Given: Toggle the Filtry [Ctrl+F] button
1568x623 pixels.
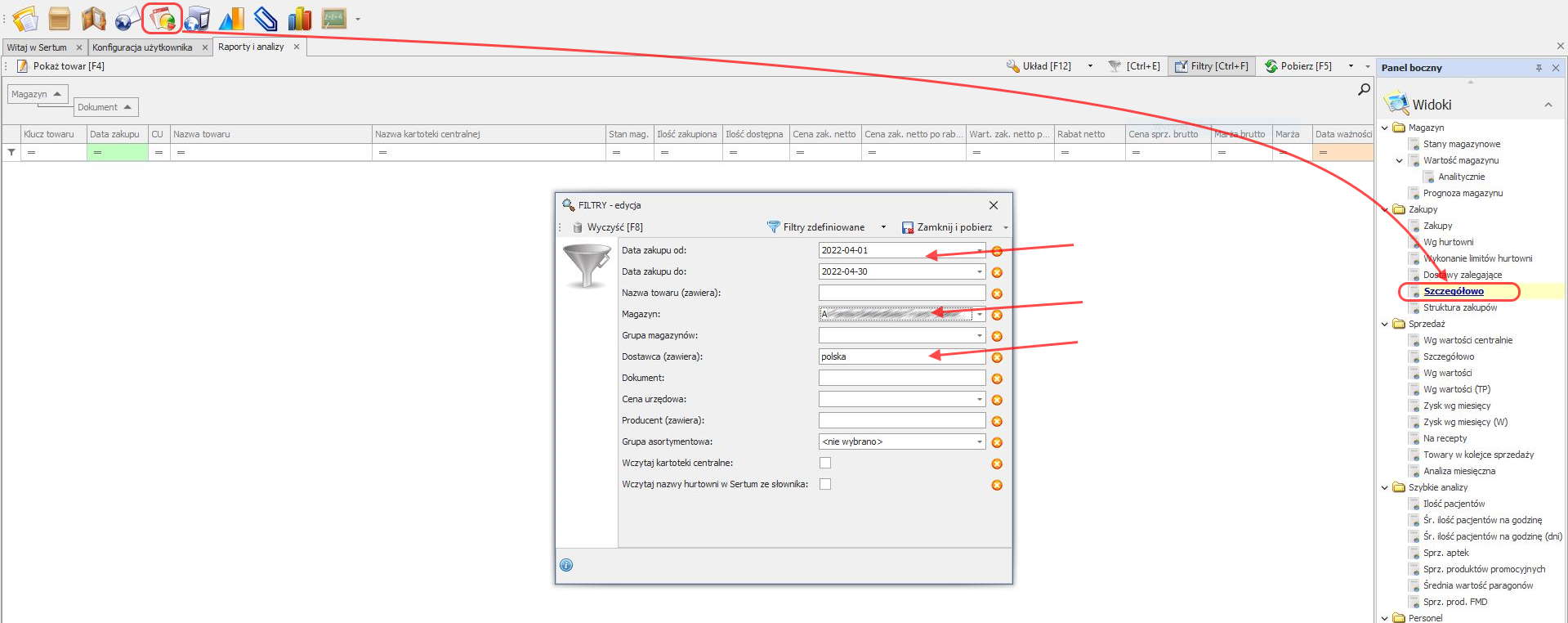Looking at the screenshot, I should 1212,66.
